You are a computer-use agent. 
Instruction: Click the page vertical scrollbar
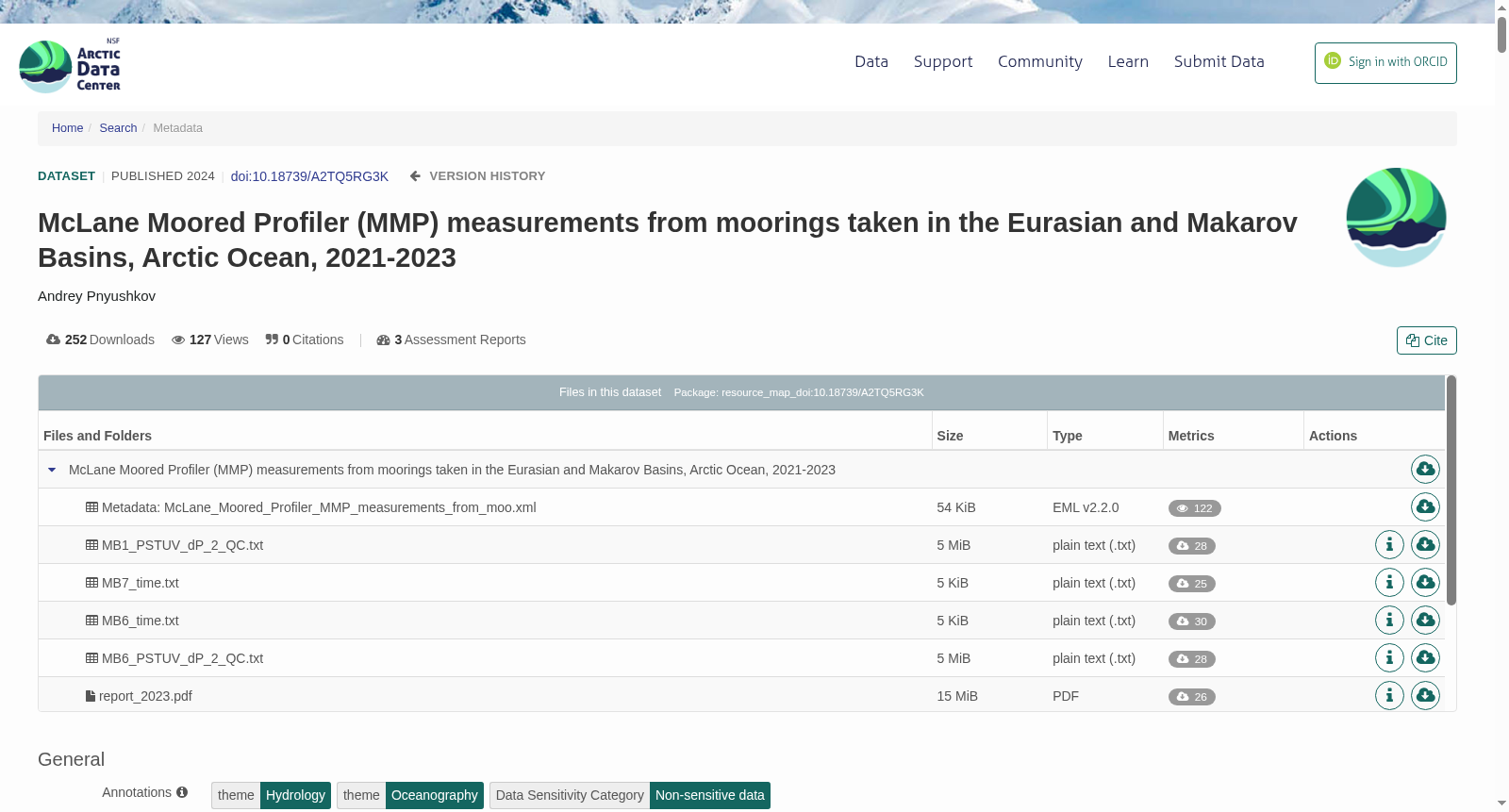pos(1501,33)
